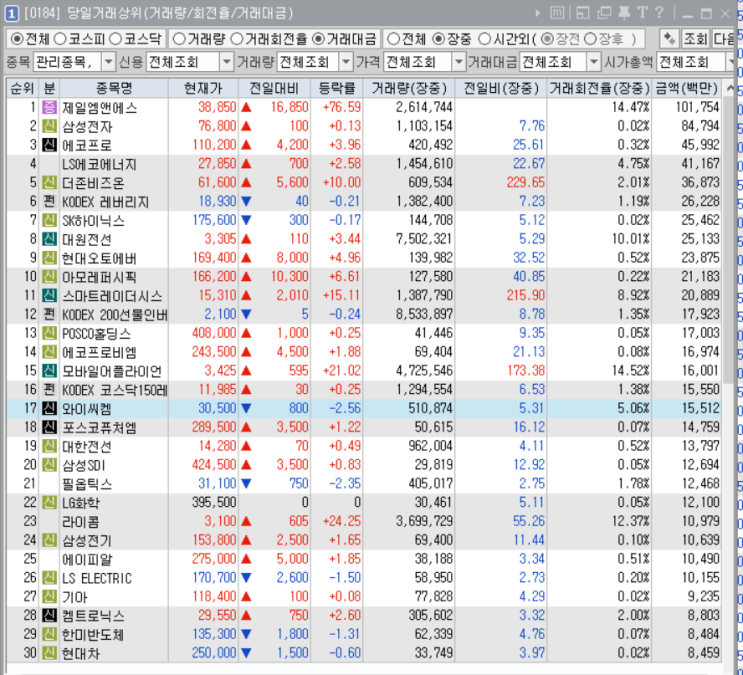Image resolution: width=743 pixels, height=675 pixels.
Task: Open the 거래대금 filter dropdown
Action: point(594,62)
